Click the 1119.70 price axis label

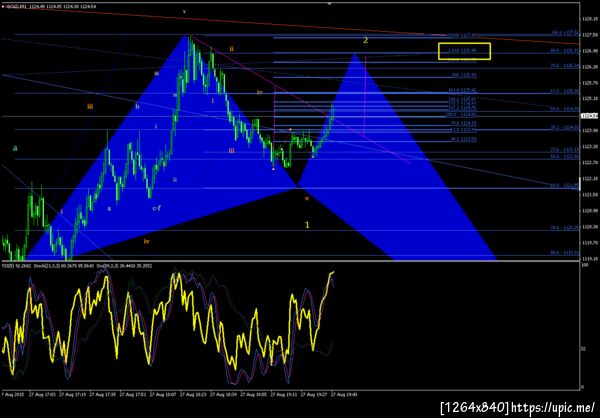(590, 243)
